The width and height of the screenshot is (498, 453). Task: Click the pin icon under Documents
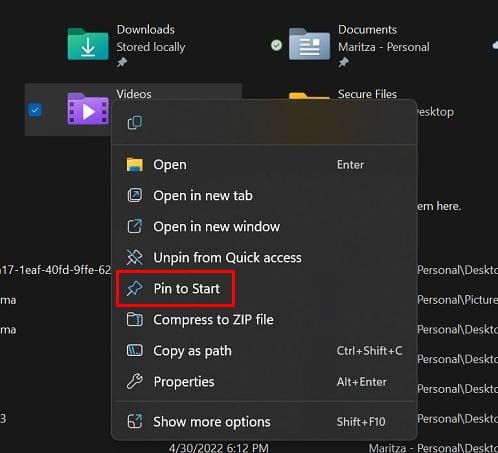tap(343, 62)
